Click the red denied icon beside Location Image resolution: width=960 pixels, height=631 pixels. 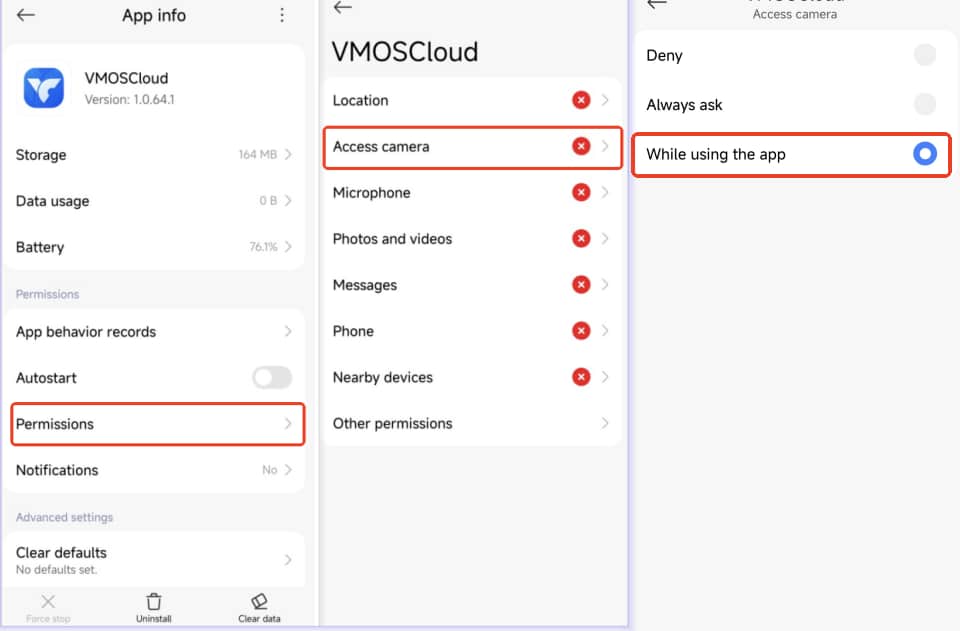(x=581, y=100)
